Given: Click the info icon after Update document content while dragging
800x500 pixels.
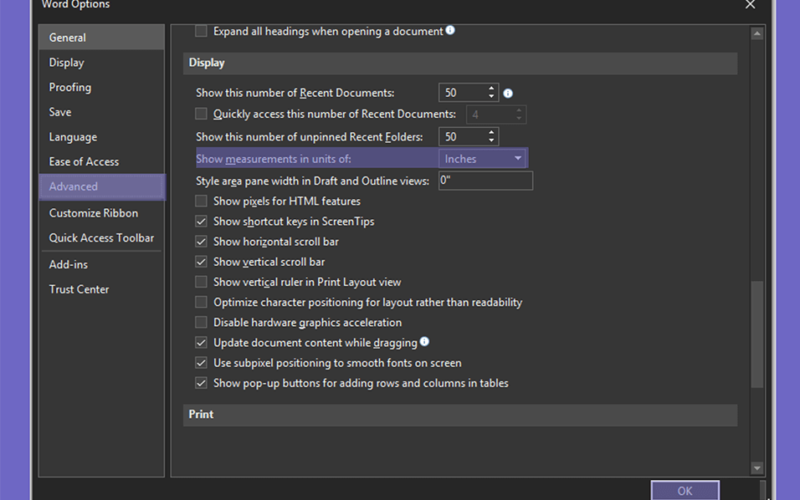Looking at the screenshot, I should pyautogui.click(x=424, y=341).
